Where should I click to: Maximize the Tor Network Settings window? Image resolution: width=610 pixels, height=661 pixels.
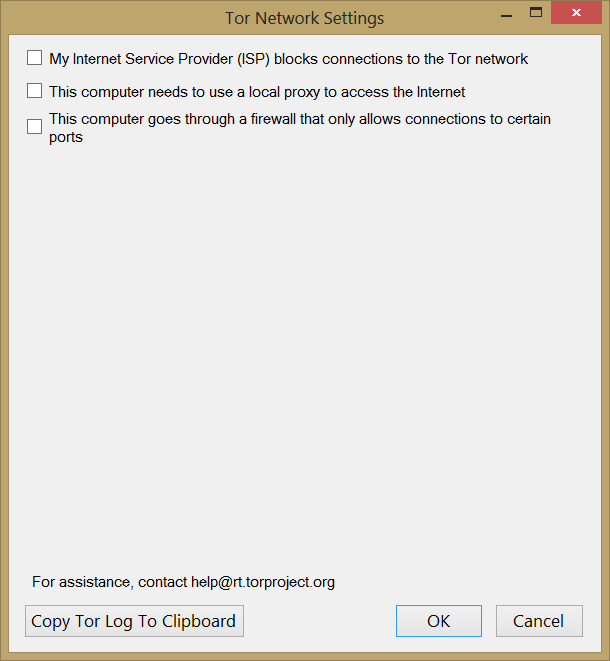pyautogui.click(x=535, y=13)
